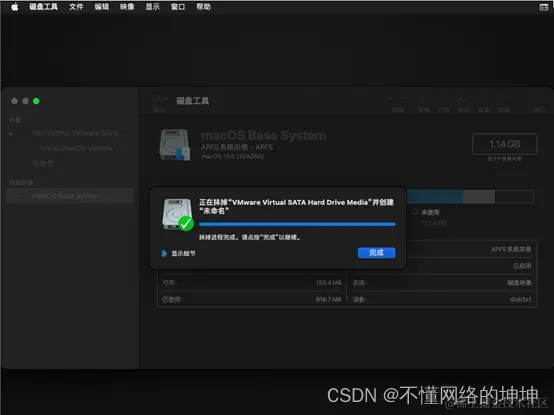This screenshot has width=554, height=415.
Task: Open the Apple menu
Action: click(x=15, y=7)
